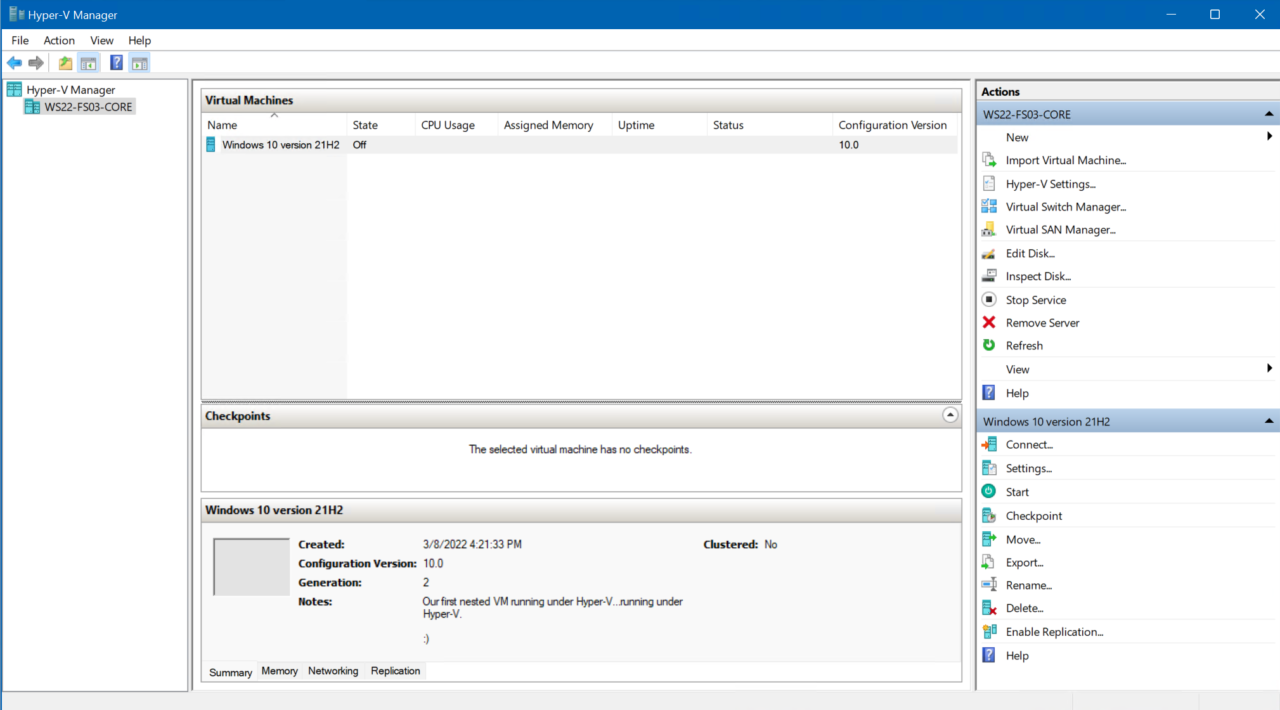The height and width of the screenshot is (710, 1280).
Task: Click the Show/Hide Console Tree icon
Action: 88,63
